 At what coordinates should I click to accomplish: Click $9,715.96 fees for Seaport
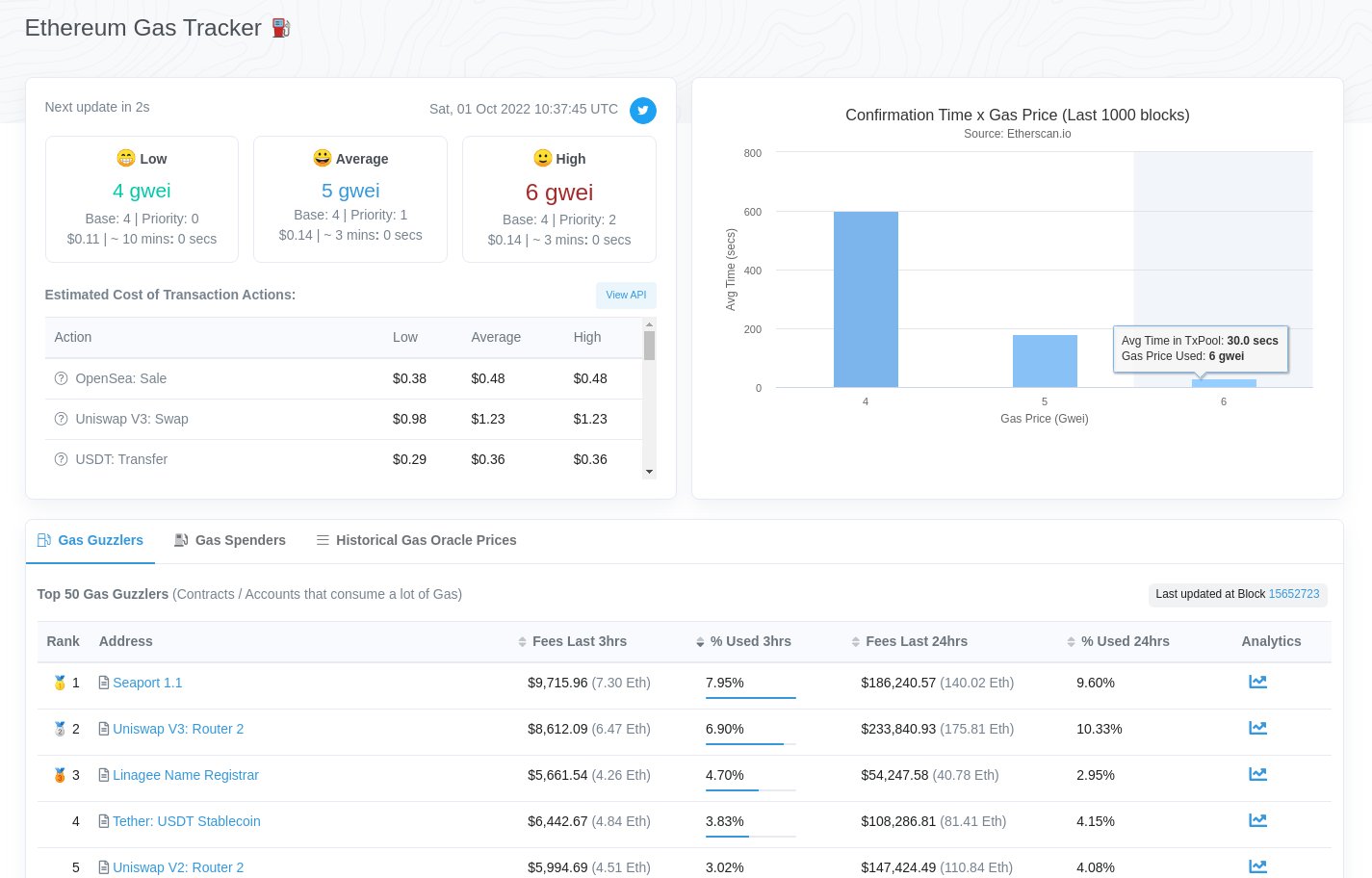tap(557, 683)
